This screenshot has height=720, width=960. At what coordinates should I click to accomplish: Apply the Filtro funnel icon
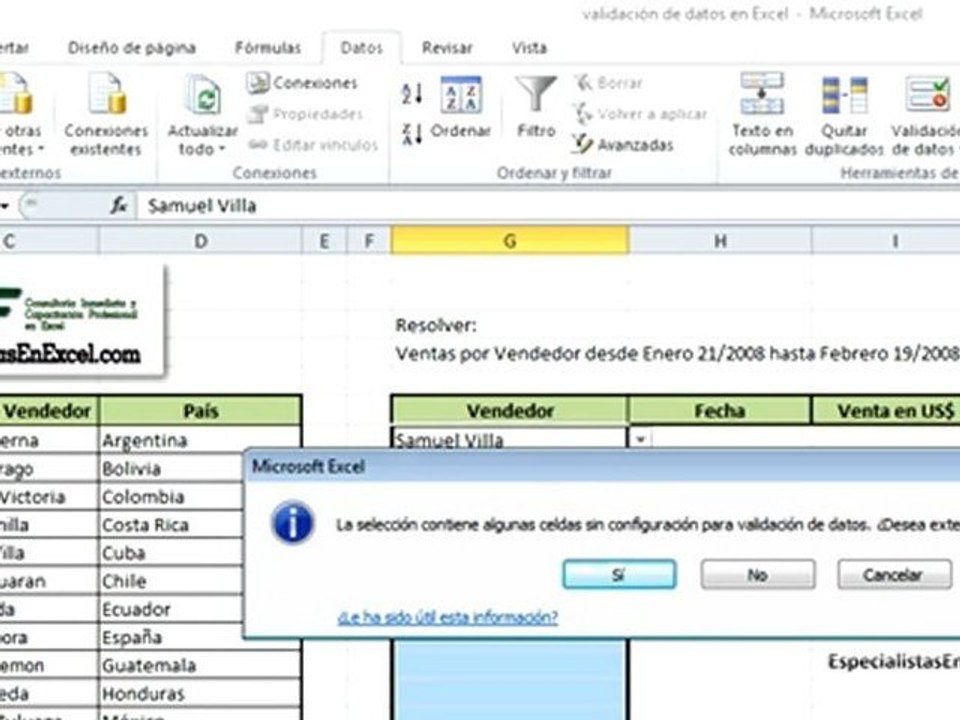[x=536, y=105]
